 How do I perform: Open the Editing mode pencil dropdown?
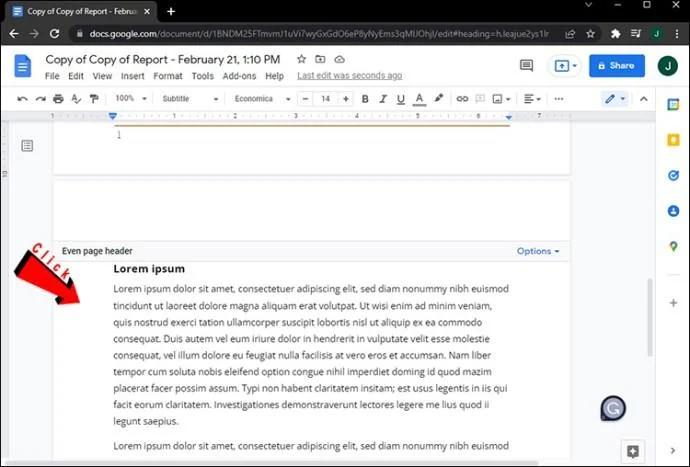615,99
